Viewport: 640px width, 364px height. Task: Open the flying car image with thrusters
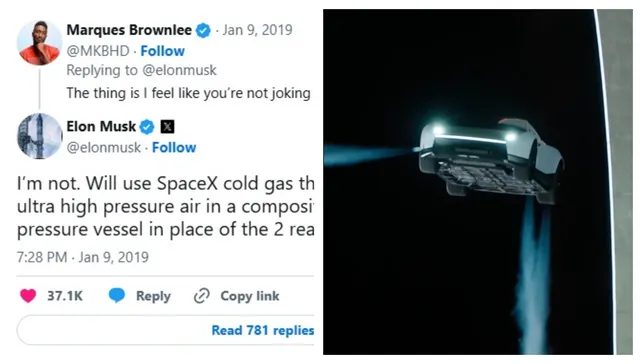click(478, 182)
